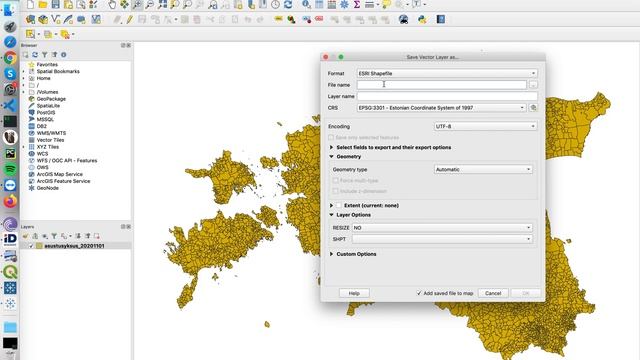The width and height of the screenshot is (640, 360).
Task: Select the Zoom Out magnifier tool
Action: point(149,4)
